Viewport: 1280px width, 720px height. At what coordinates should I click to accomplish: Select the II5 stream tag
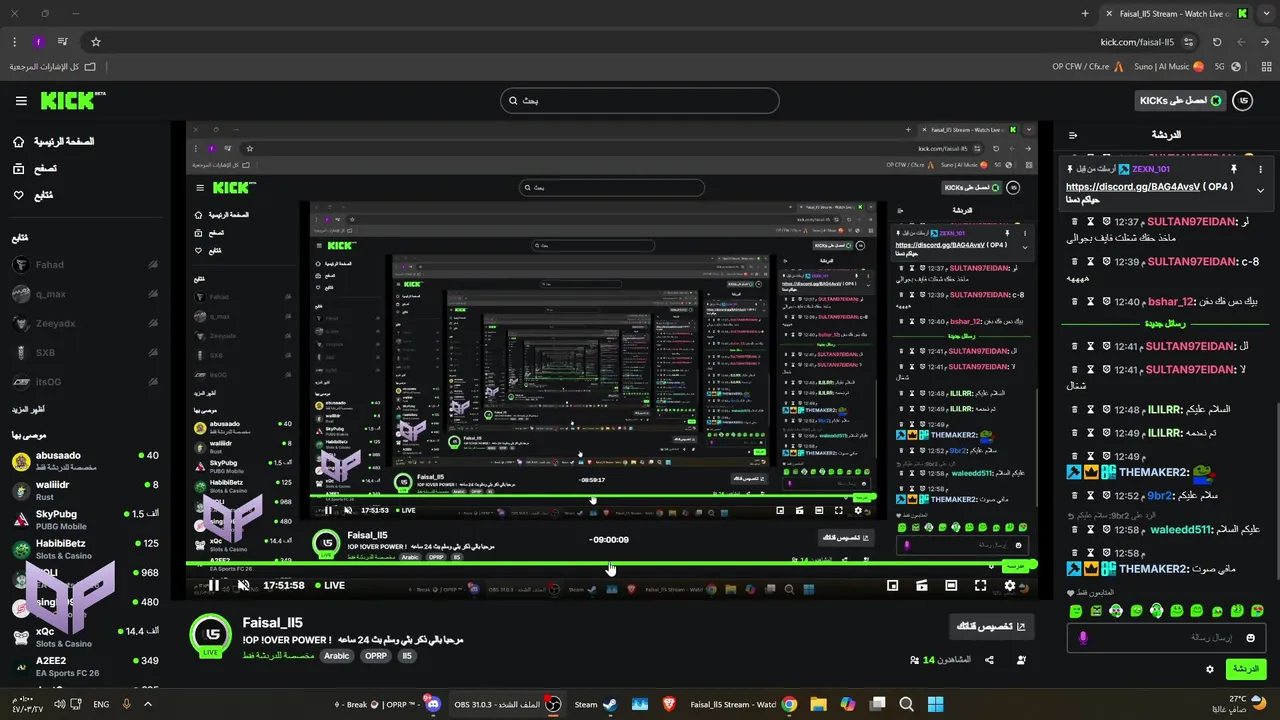click(x=407, y=656)
